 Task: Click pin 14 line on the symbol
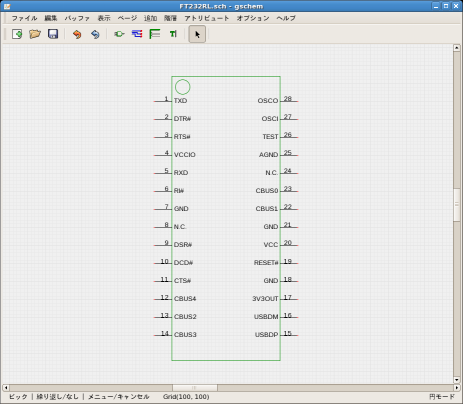(163, 335)
